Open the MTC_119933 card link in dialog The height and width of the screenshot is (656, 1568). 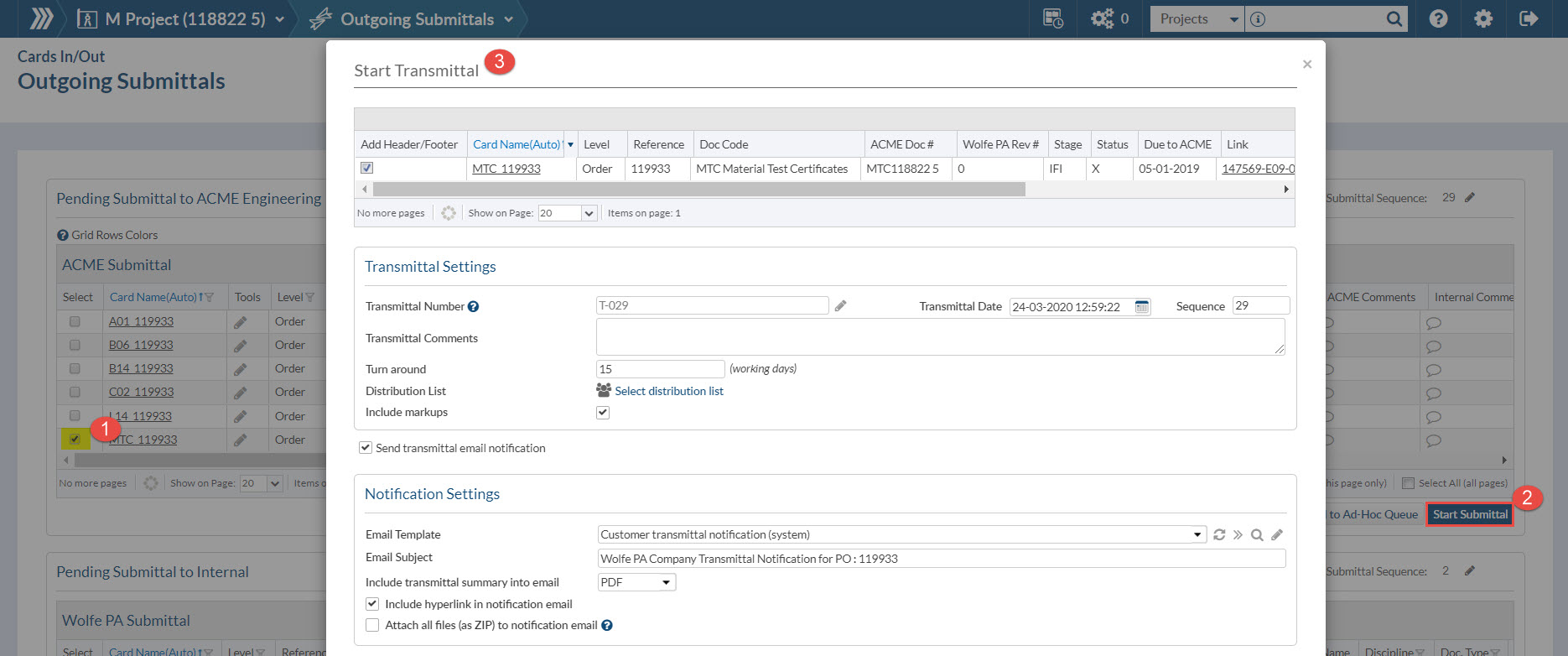[506, 169]
